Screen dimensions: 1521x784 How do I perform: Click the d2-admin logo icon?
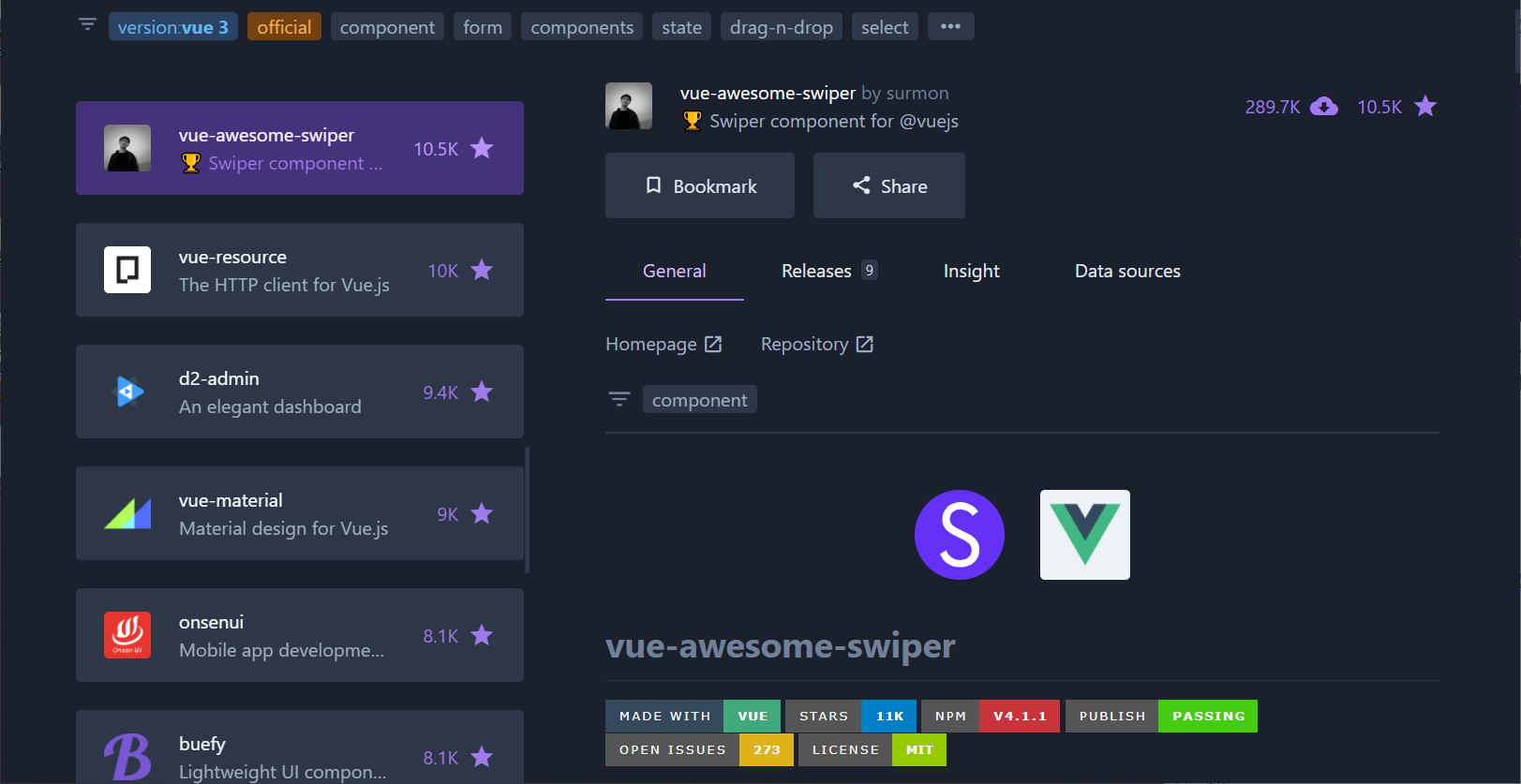point(127,392)
